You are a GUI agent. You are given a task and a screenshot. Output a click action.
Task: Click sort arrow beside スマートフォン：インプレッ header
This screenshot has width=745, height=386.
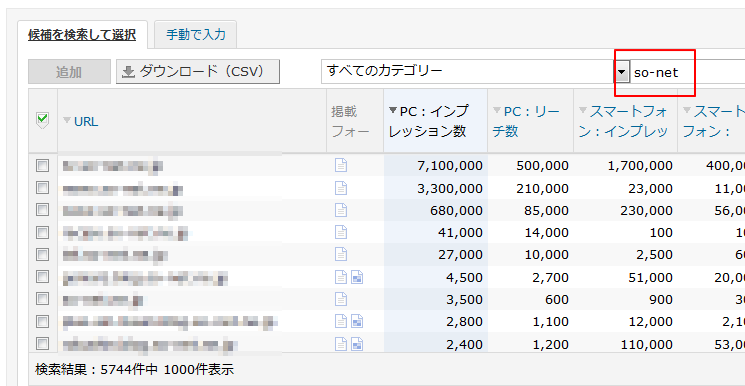583,110
